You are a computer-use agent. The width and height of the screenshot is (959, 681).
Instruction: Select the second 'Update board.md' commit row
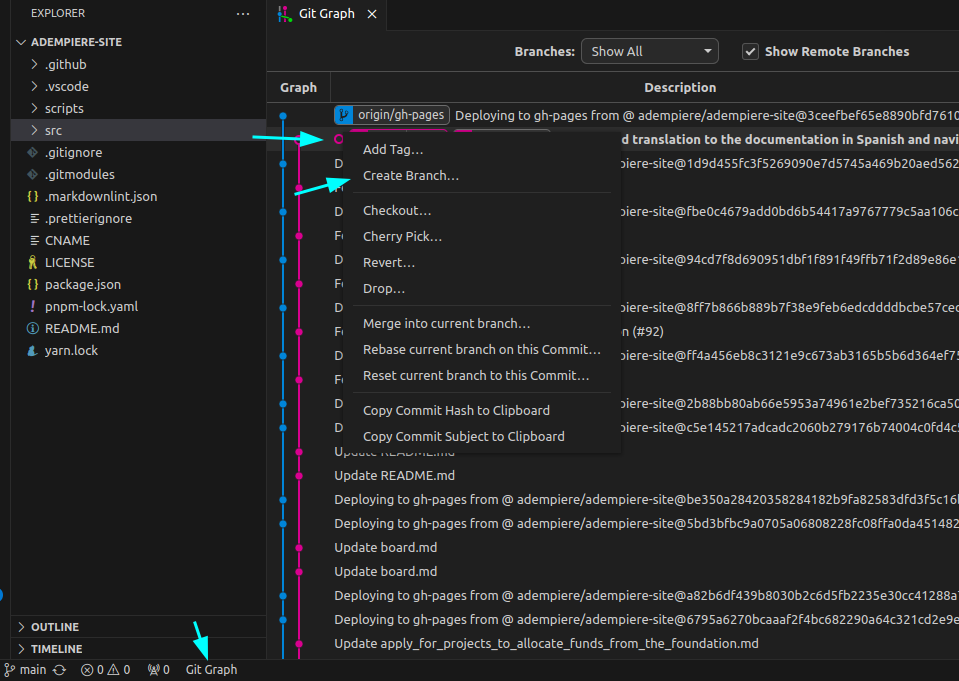(x=613, y=571)
